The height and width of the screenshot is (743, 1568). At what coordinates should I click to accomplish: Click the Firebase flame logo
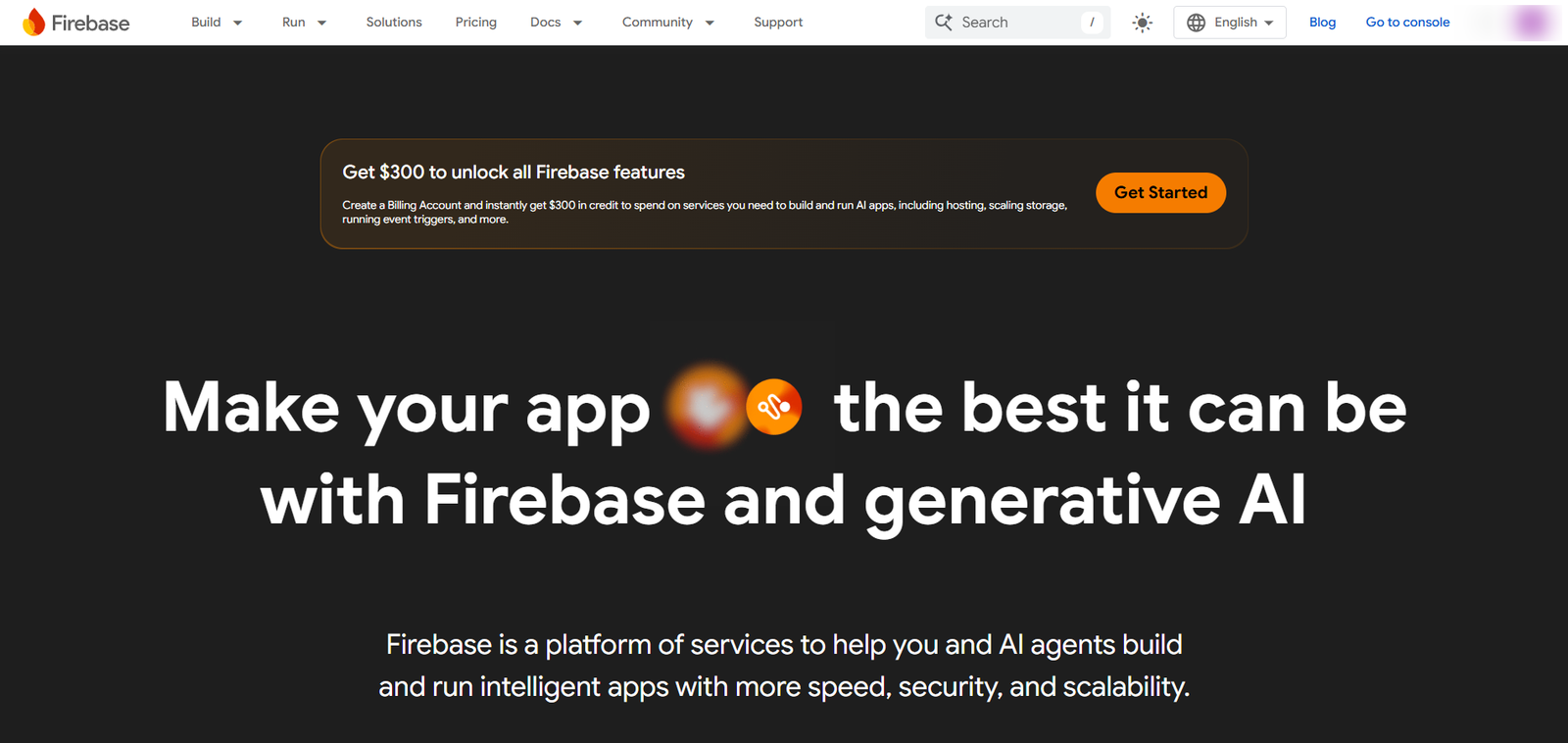[34, 22]
